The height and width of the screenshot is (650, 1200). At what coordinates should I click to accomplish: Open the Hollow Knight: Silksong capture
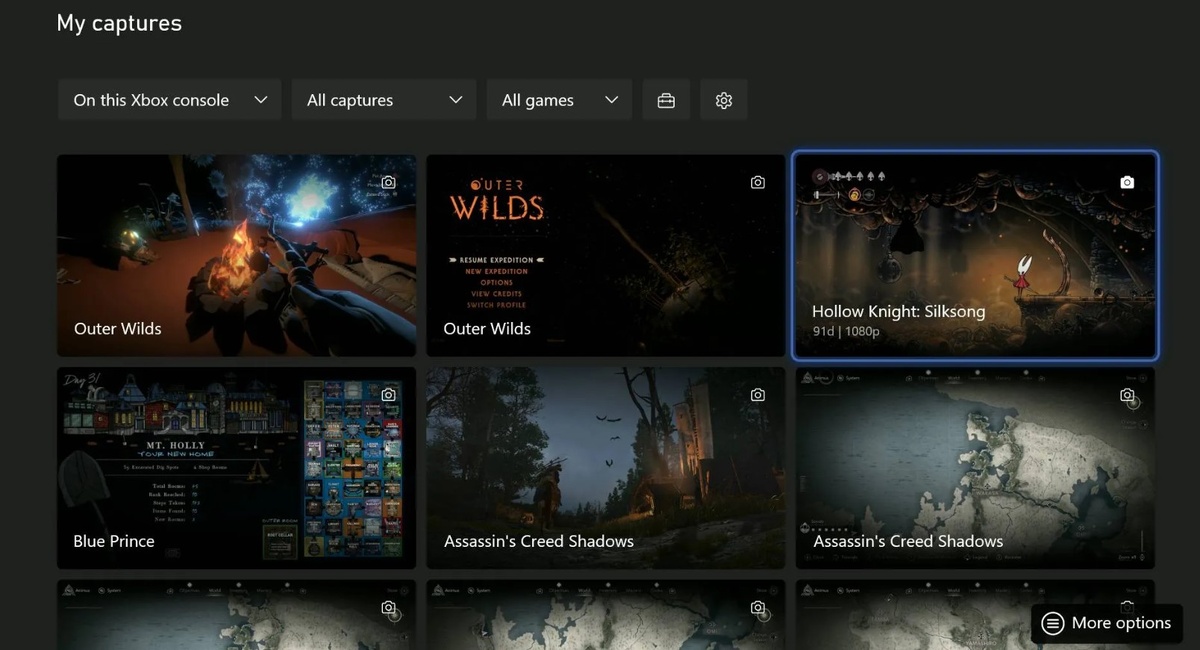pyautogui.click(x=975, y=255)
